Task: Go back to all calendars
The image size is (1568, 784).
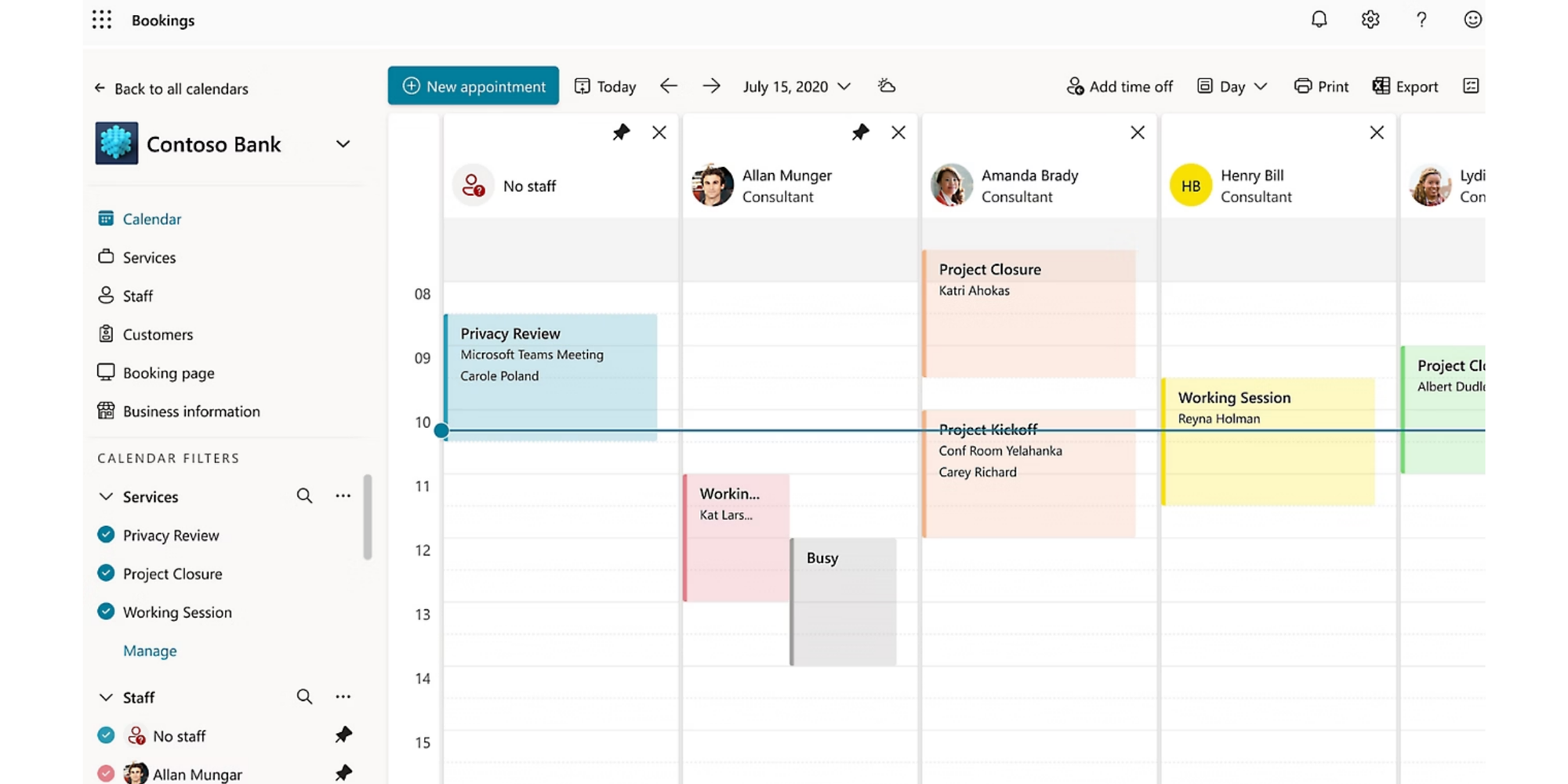Action: [x=171, y=89]
